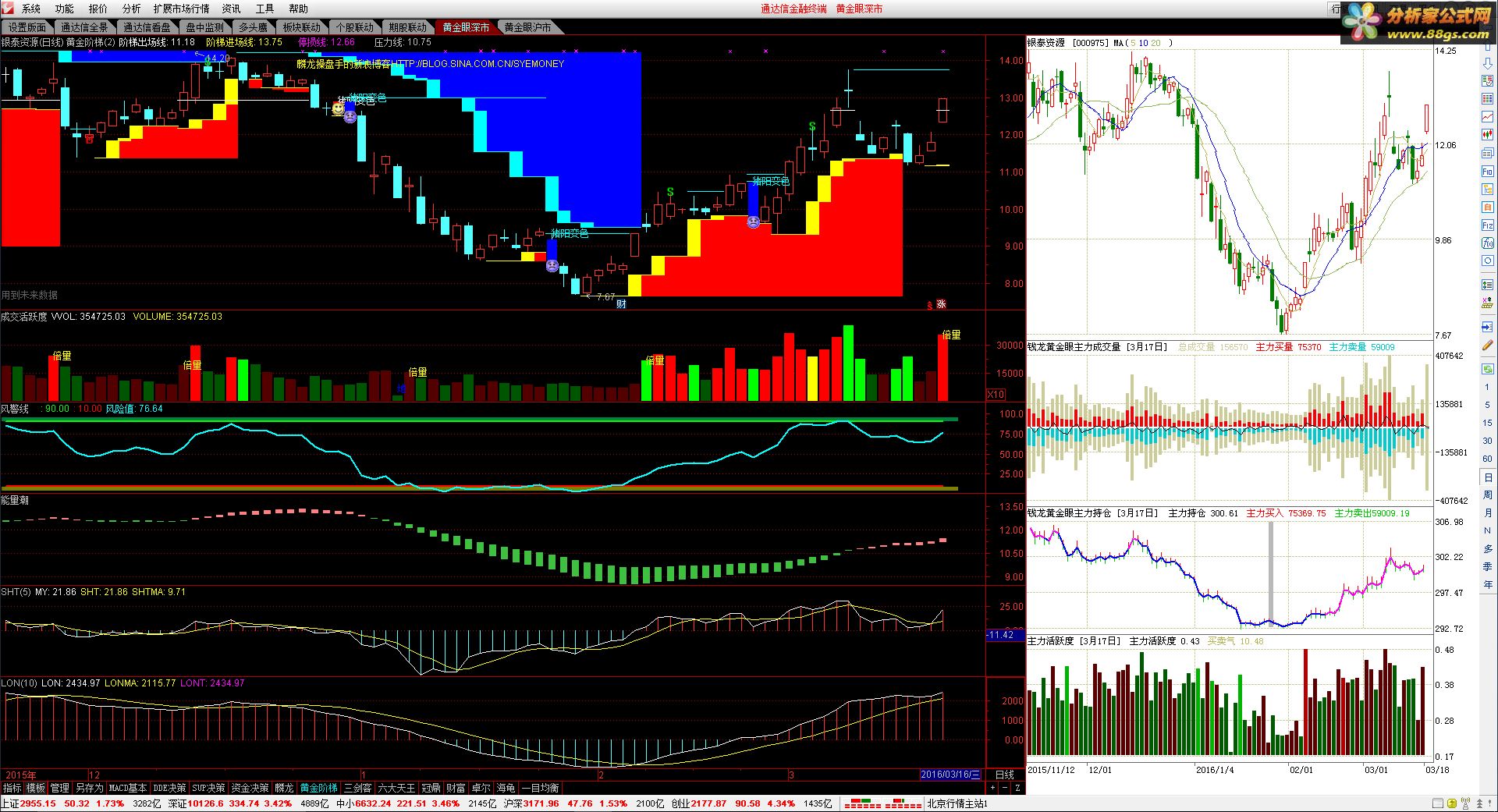Select the 5 minute period
The image size is (1498, 812).
coord(1487,405)
